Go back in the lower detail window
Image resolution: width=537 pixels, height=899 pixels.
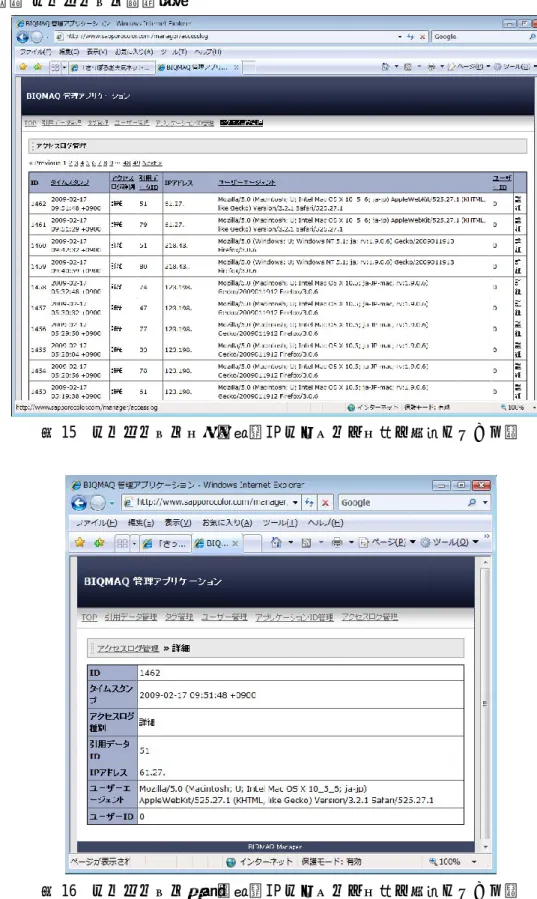[79, 503]
